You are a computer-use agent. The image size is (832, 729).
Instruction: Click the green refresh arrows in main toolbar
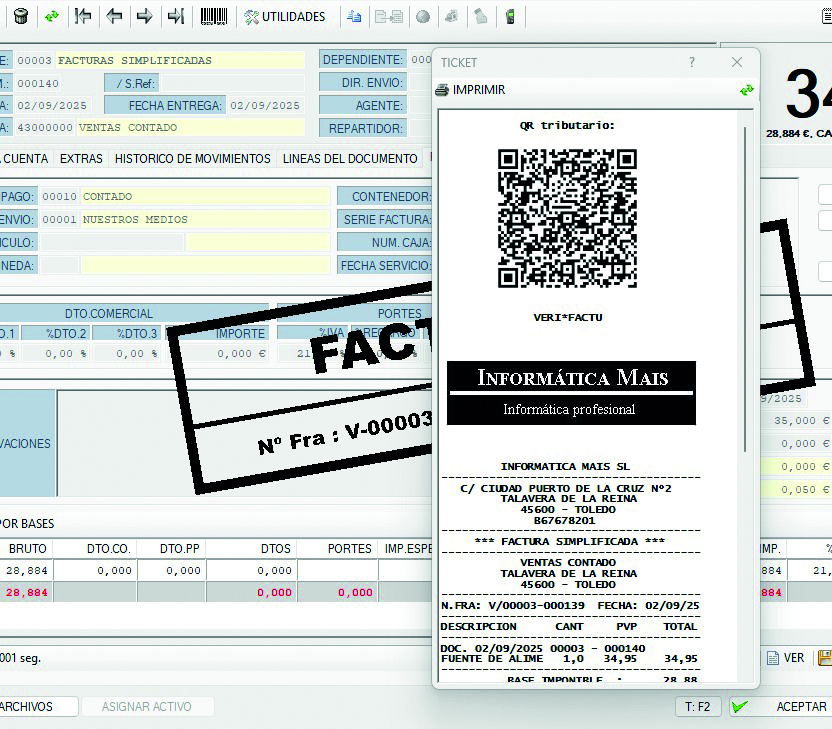click(x=52, y=16)
